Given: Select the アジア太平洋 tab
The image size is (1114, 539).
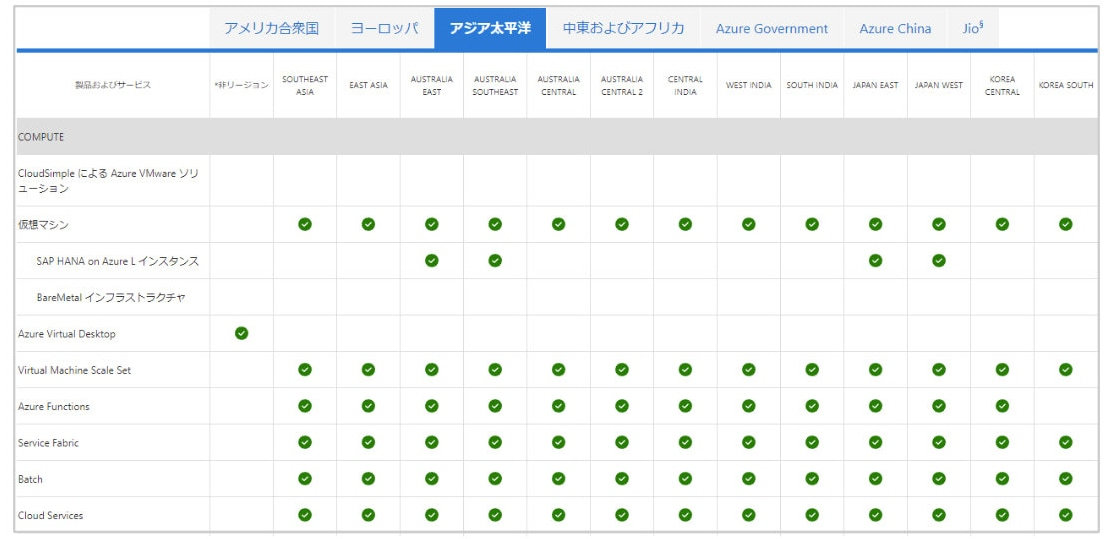Looking at the screenshot, I should coord(490,28).
